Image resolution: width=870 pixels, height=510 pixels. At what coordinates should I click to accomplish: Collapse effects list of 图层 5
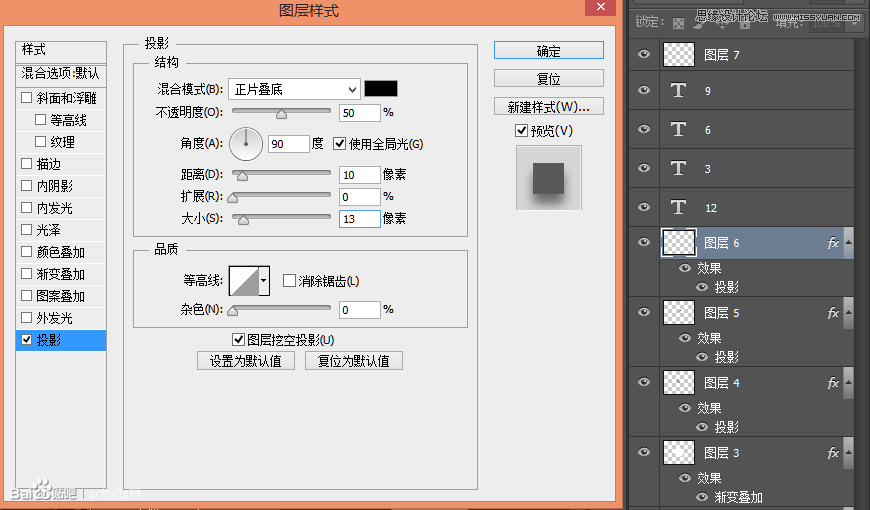coord(848,312)
